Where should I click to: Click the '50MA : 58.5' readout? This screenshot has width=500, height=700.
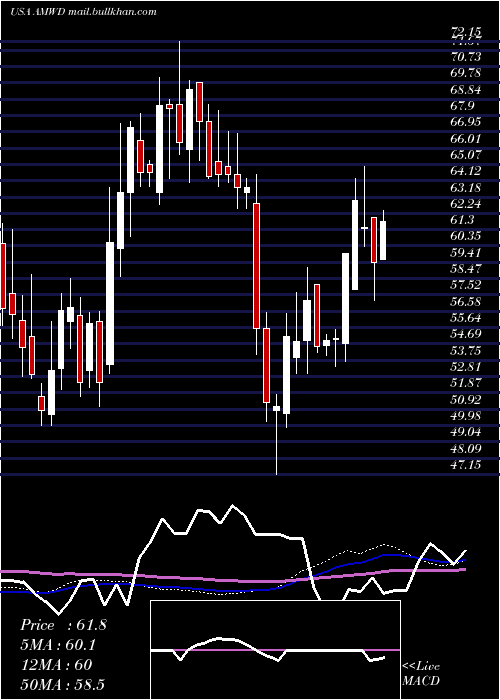(62, 684)
